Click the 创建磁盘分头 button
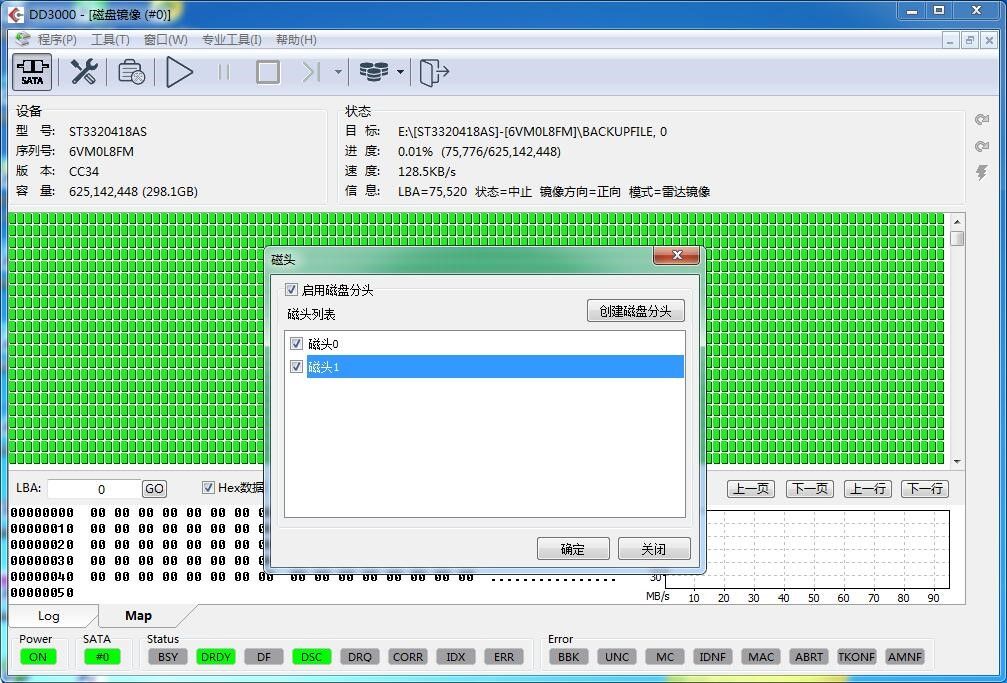The width and height of the screenshot is (1007, 683). coord(636,311)
